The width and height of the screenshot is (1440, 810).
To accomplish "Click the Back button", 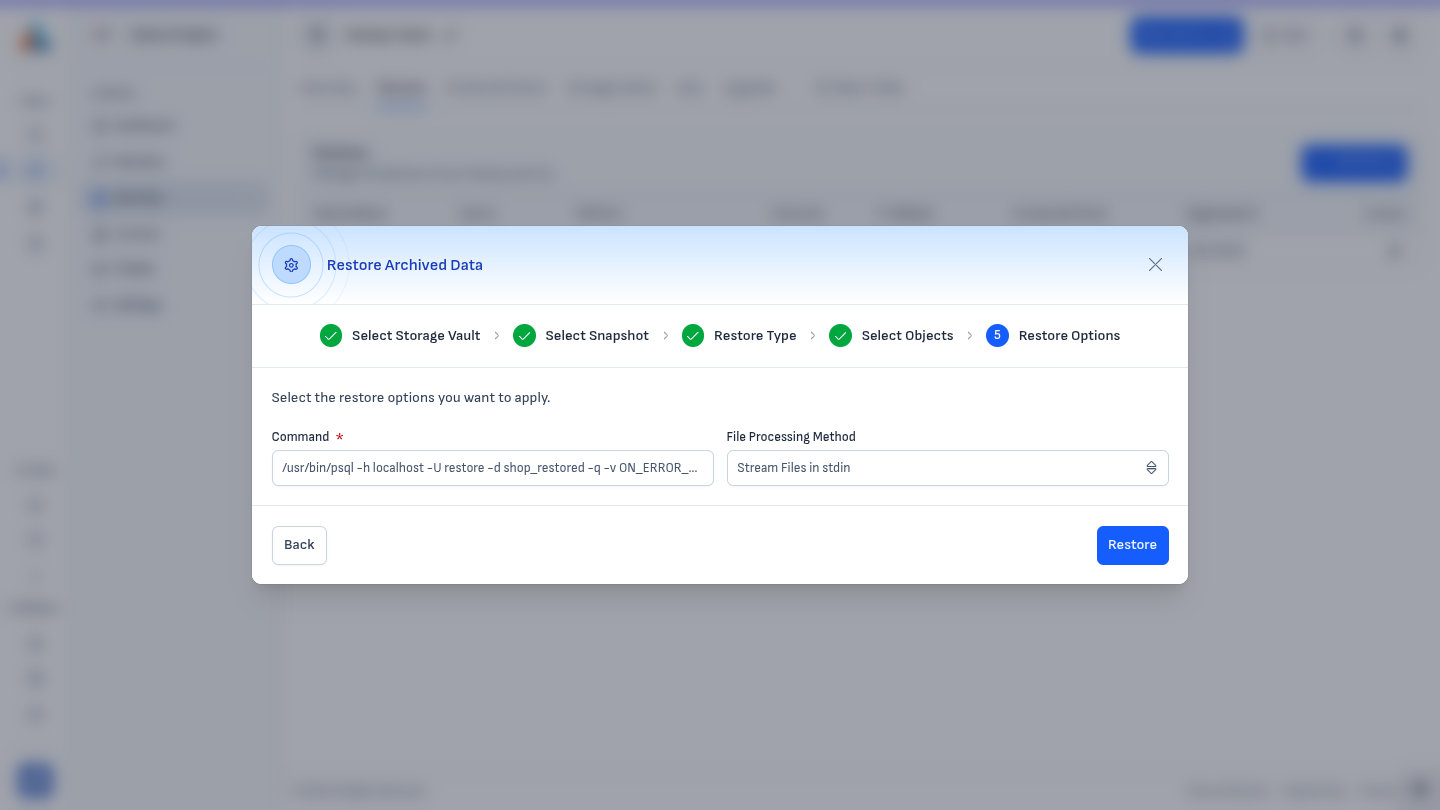I will click(299, 545).
